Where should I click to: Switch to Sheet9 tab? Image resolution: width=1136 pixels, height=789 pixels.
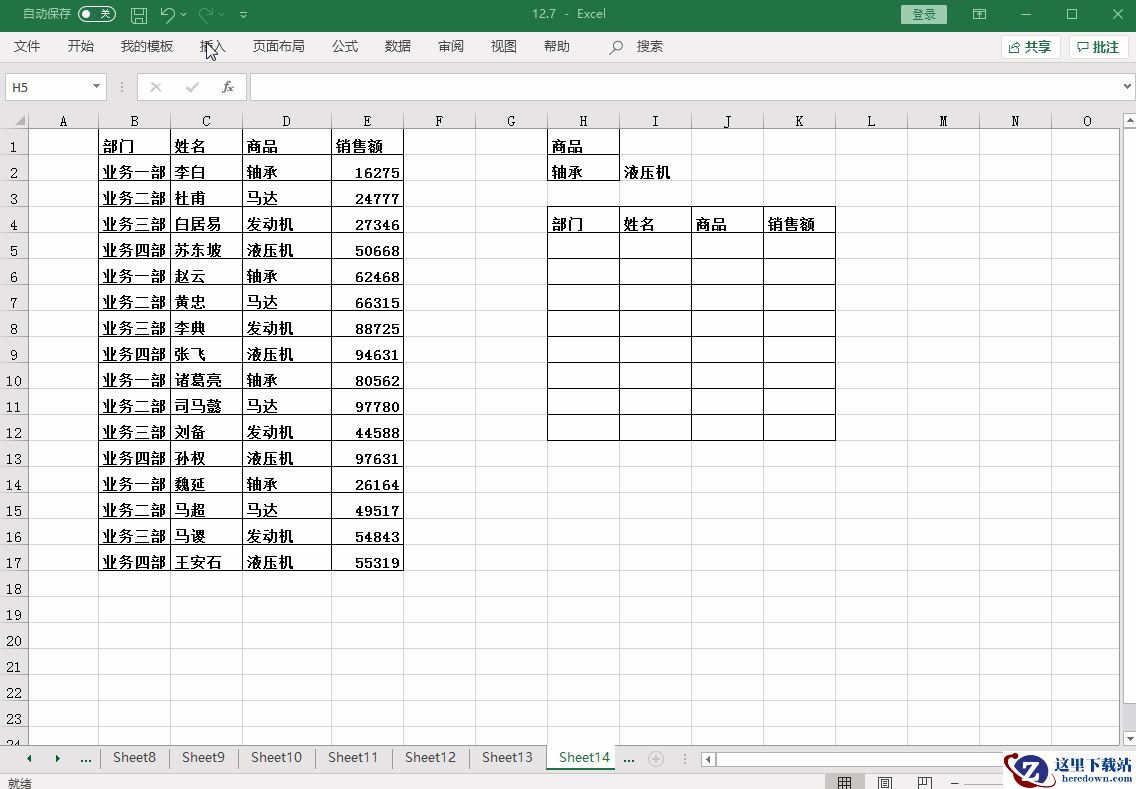(x=203, y=757)
